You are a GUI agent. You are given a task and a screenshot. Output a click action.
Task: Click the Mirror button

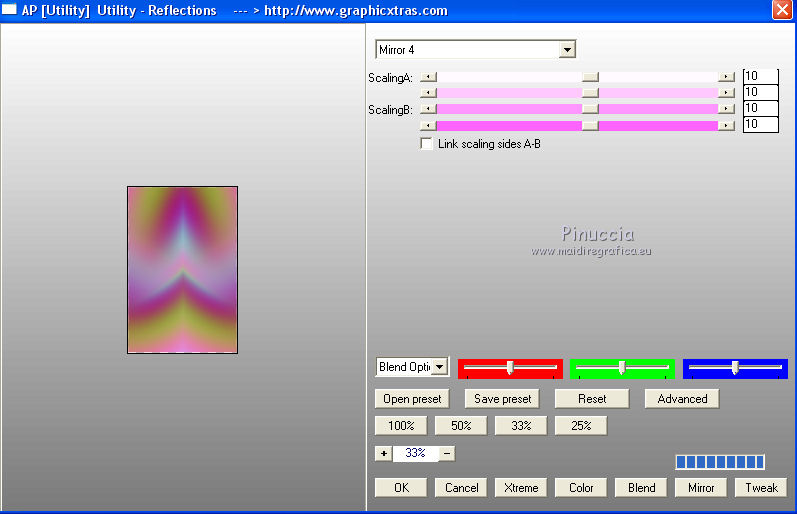(701, 488)
